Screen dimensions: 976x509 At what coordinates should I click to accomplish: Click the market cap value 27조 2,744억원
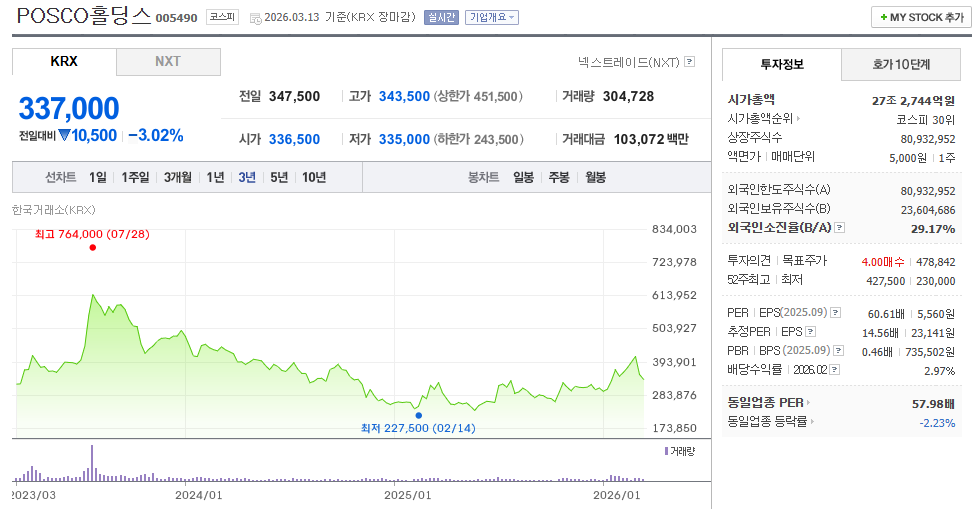pyautogui.click(x=913, y=100)
